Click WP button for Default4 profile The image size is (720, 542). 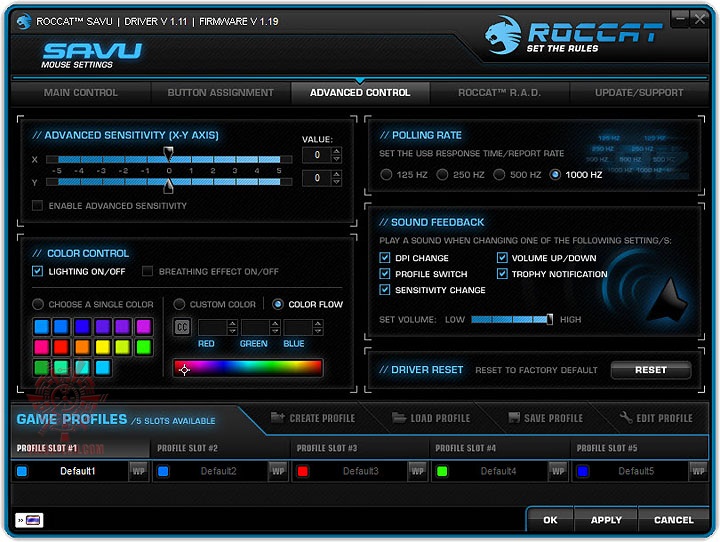pyautogui.click(x=558, y=471)
